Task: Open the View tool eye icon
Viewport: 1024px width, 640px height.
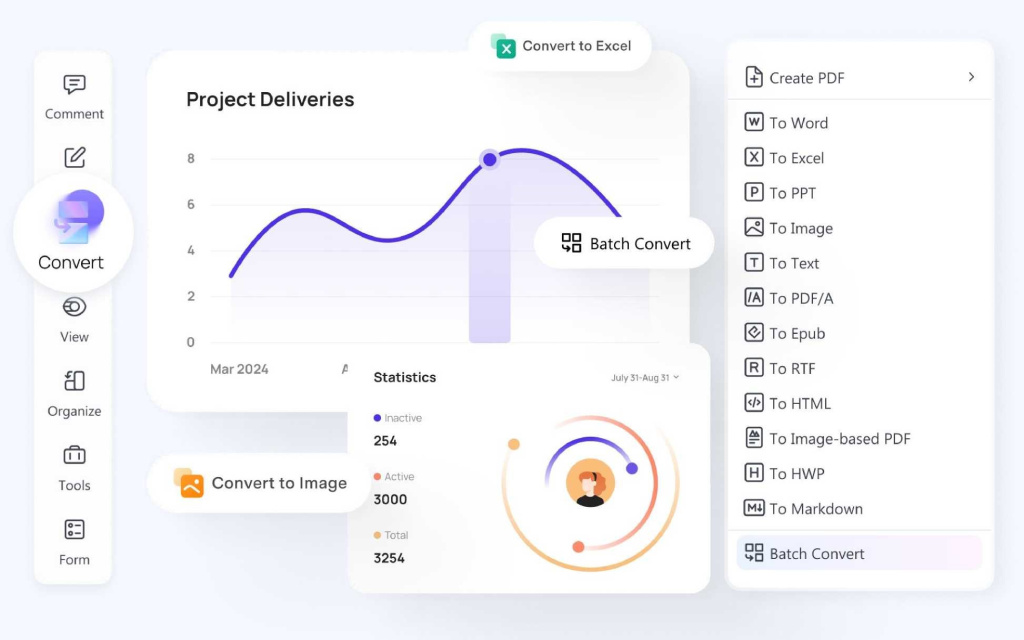Action: [74, 307]
